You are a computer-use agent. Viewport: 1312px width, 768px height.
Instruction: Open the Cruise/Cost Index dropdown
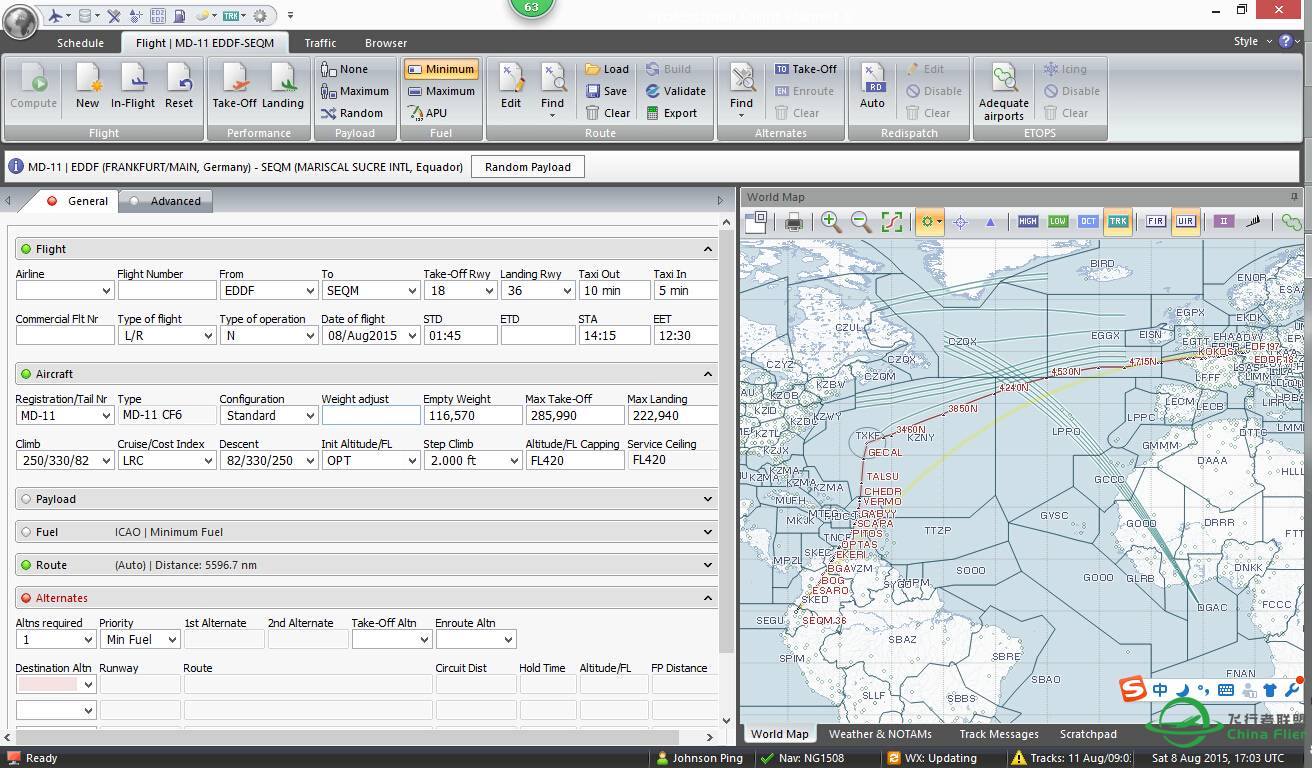208,461
